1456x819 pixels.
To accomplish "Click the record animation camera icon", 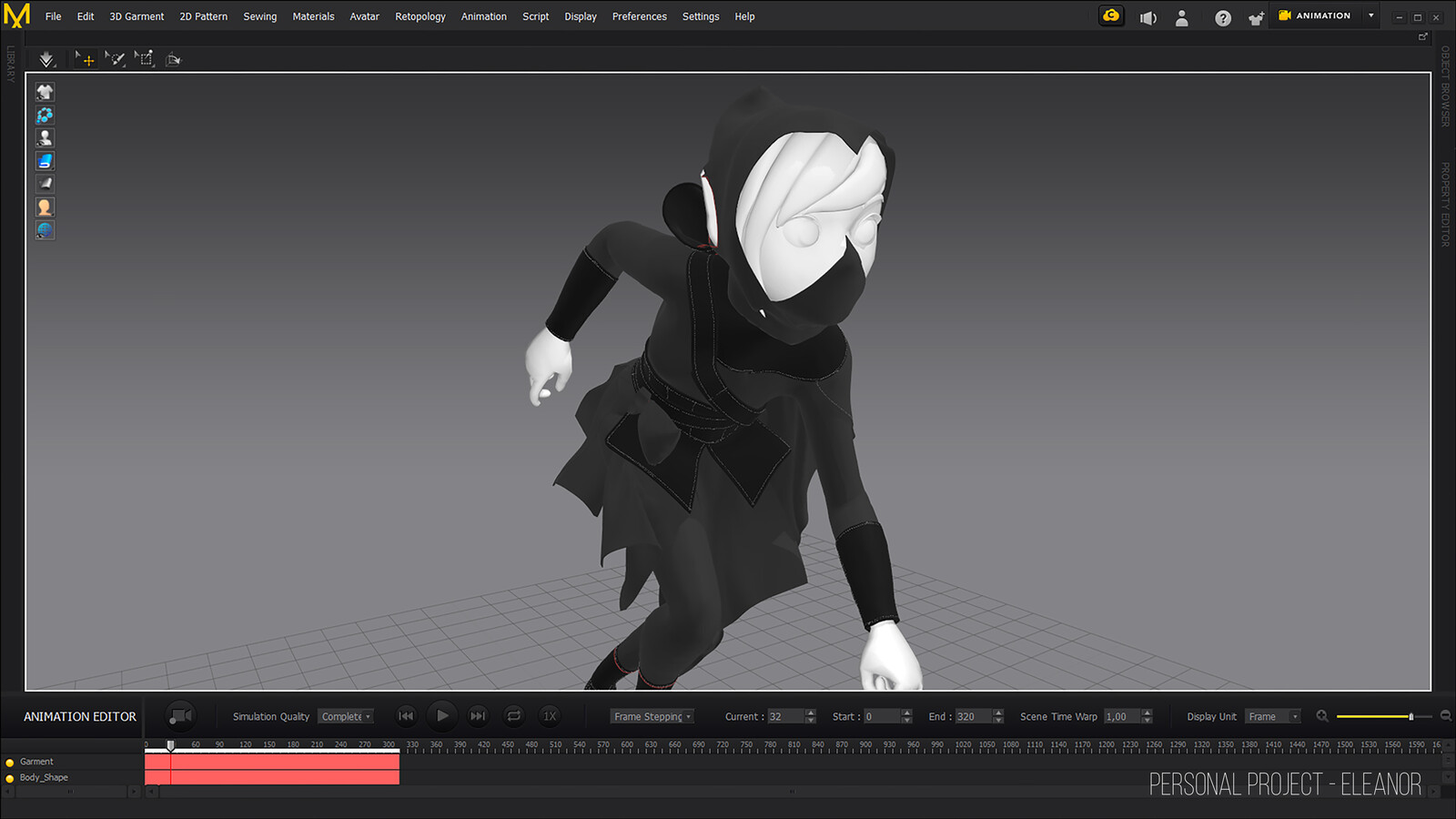I will click(181, 716).
